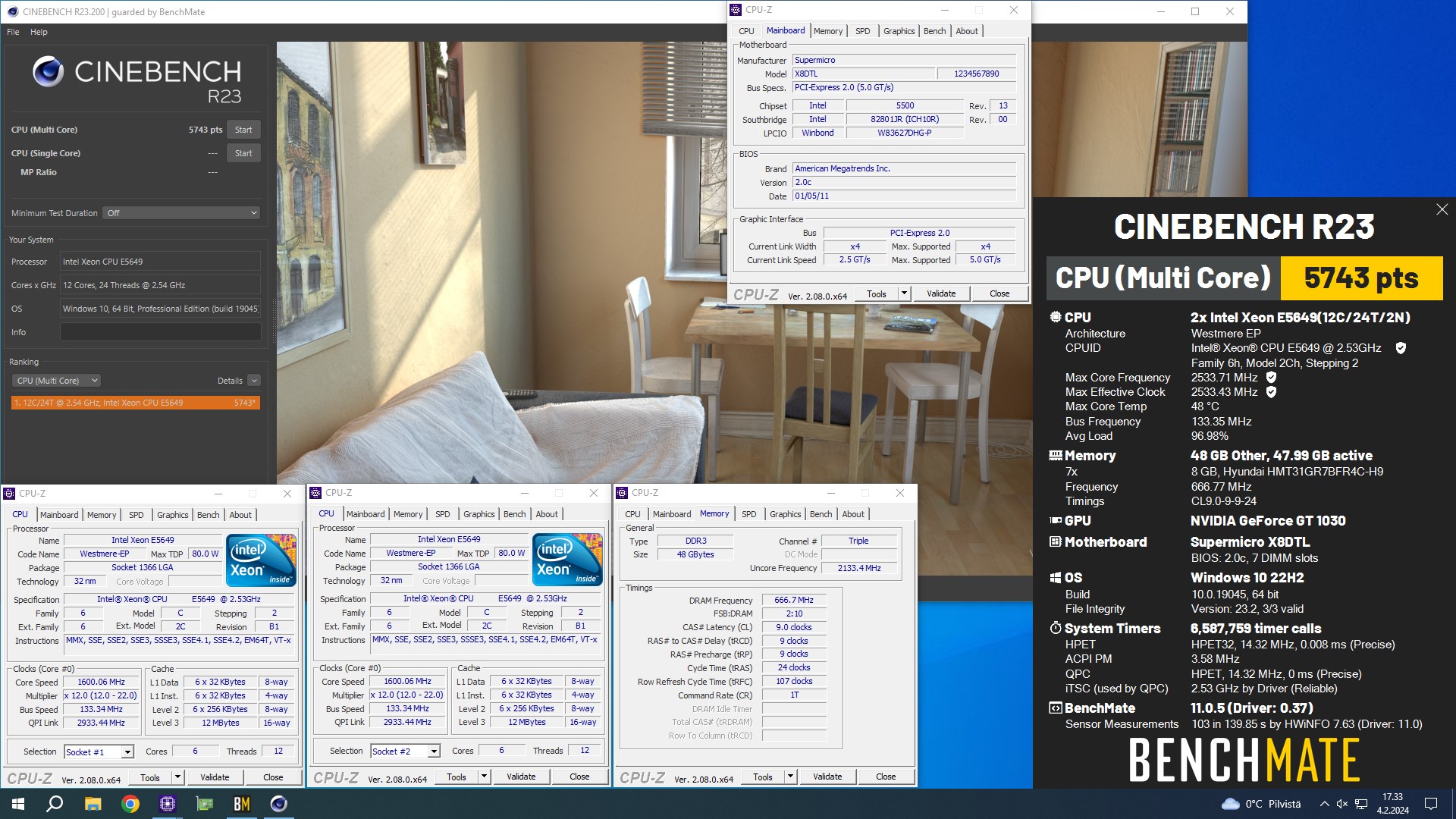Screen dimensions: 1456x819
Task: Click the Intel Xeon logo in Socket #2 CPU-Z
Action: (x=568, y=560)
